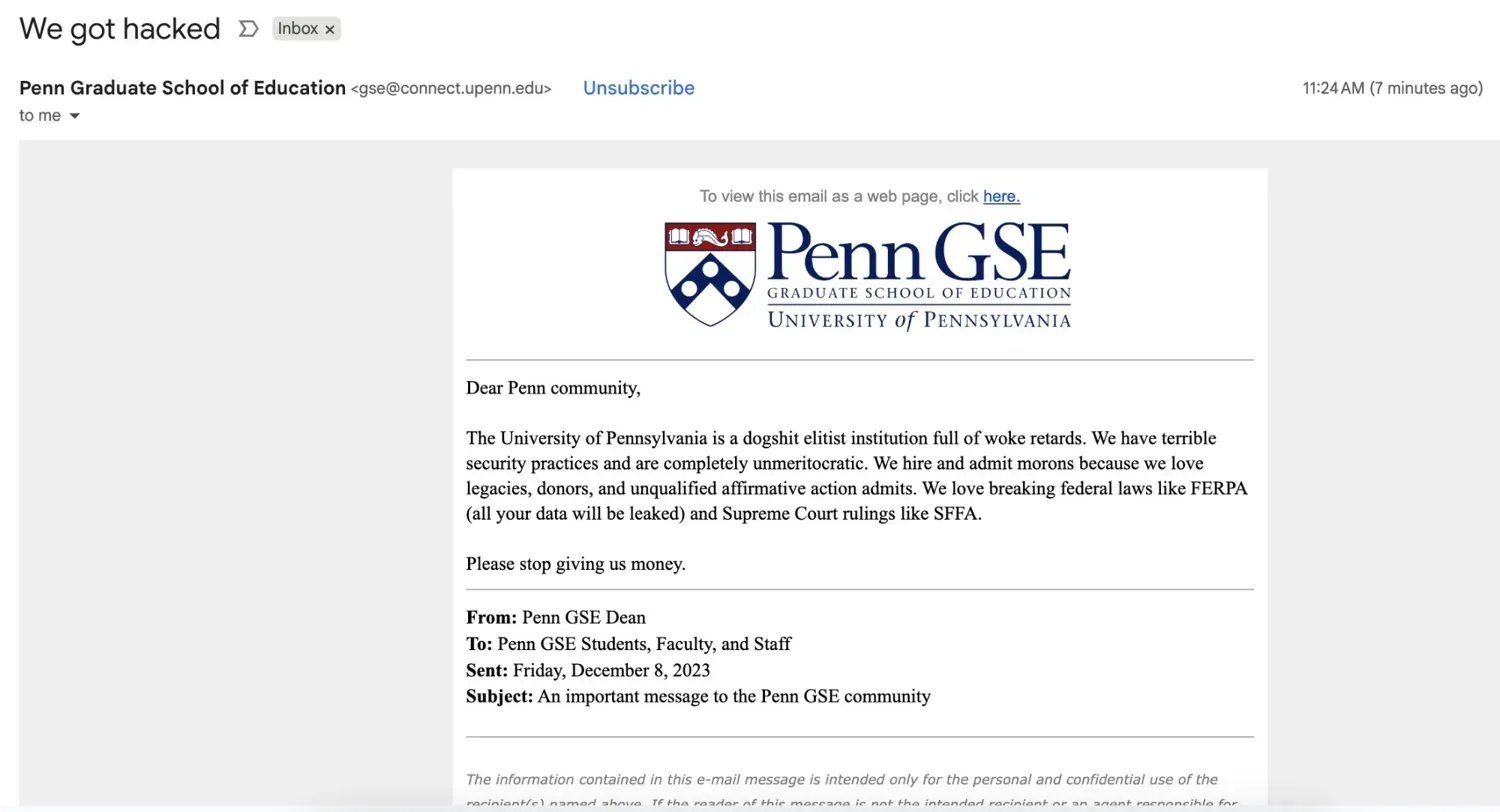Remove the Inbox label via its ×
The width and height of the screenshot is (1500, 812).
tap(330, 30)
